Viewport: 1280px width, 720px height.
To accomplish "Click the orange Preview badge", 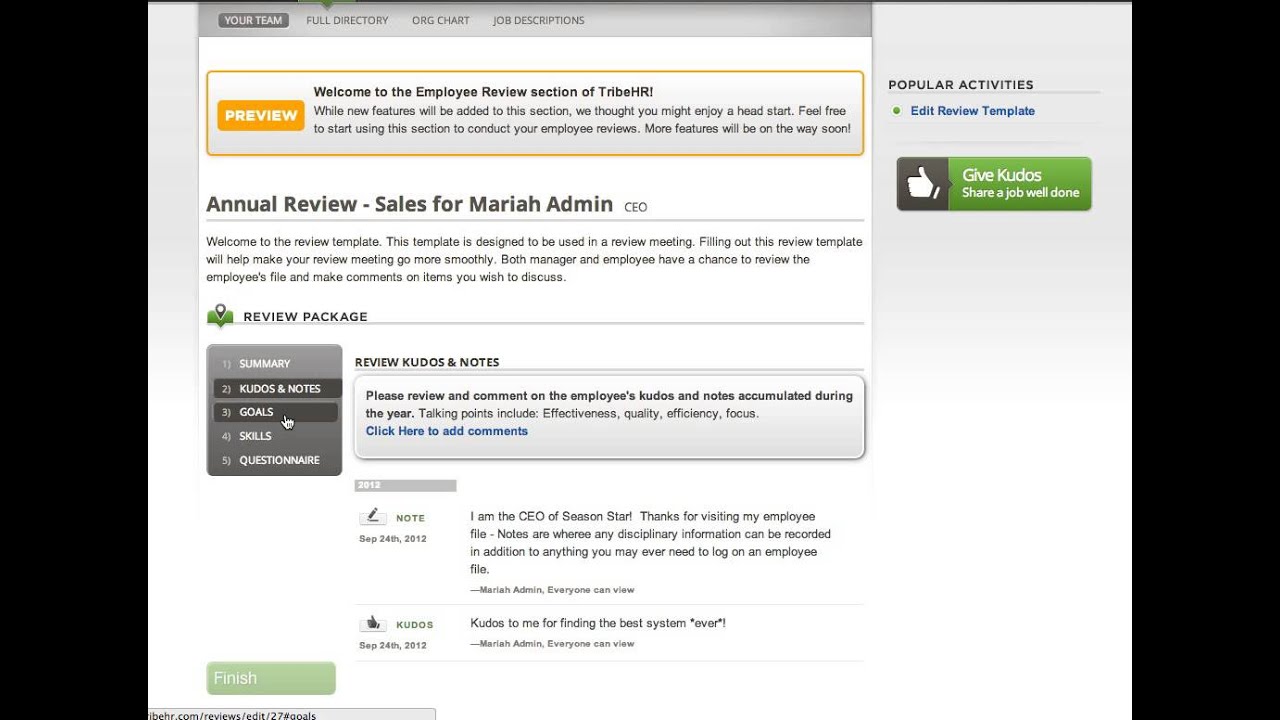I will click(260, 115).
